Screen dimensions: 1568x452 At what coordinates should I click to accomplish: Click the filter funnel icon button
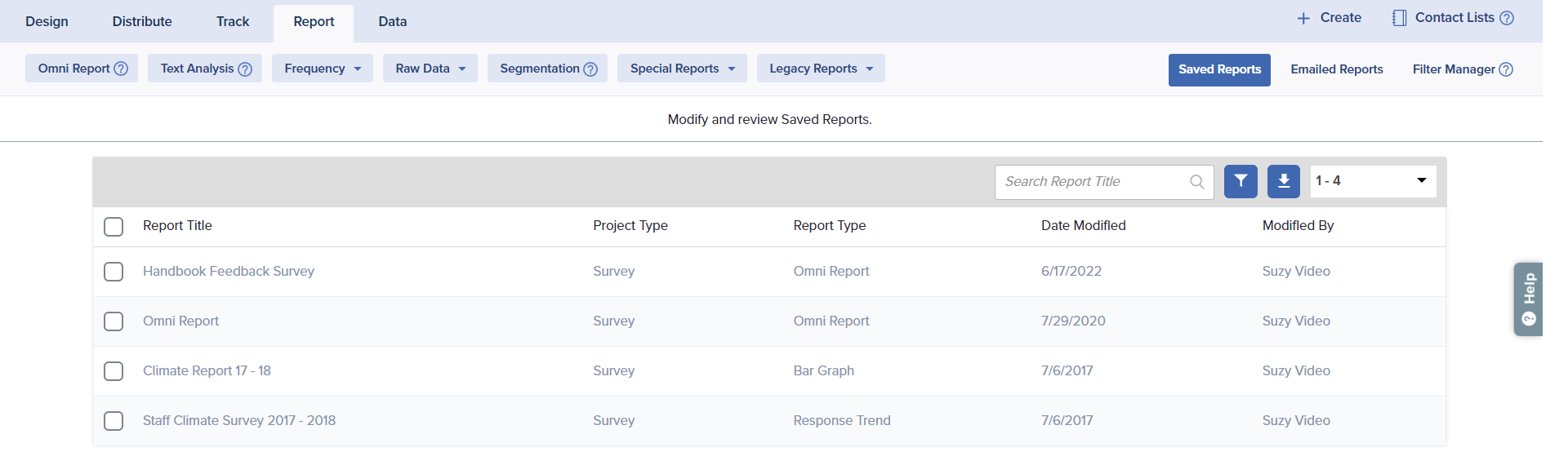click(1241, 181)
